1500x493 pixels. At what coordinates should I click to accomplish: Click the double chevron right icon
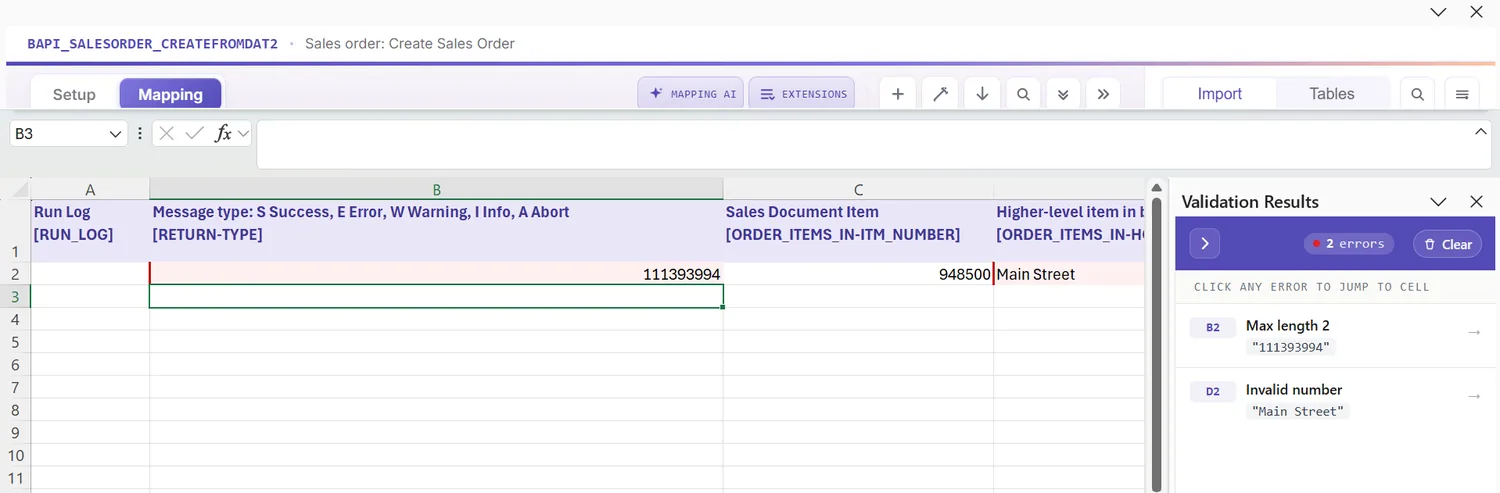pos(1103,94)
